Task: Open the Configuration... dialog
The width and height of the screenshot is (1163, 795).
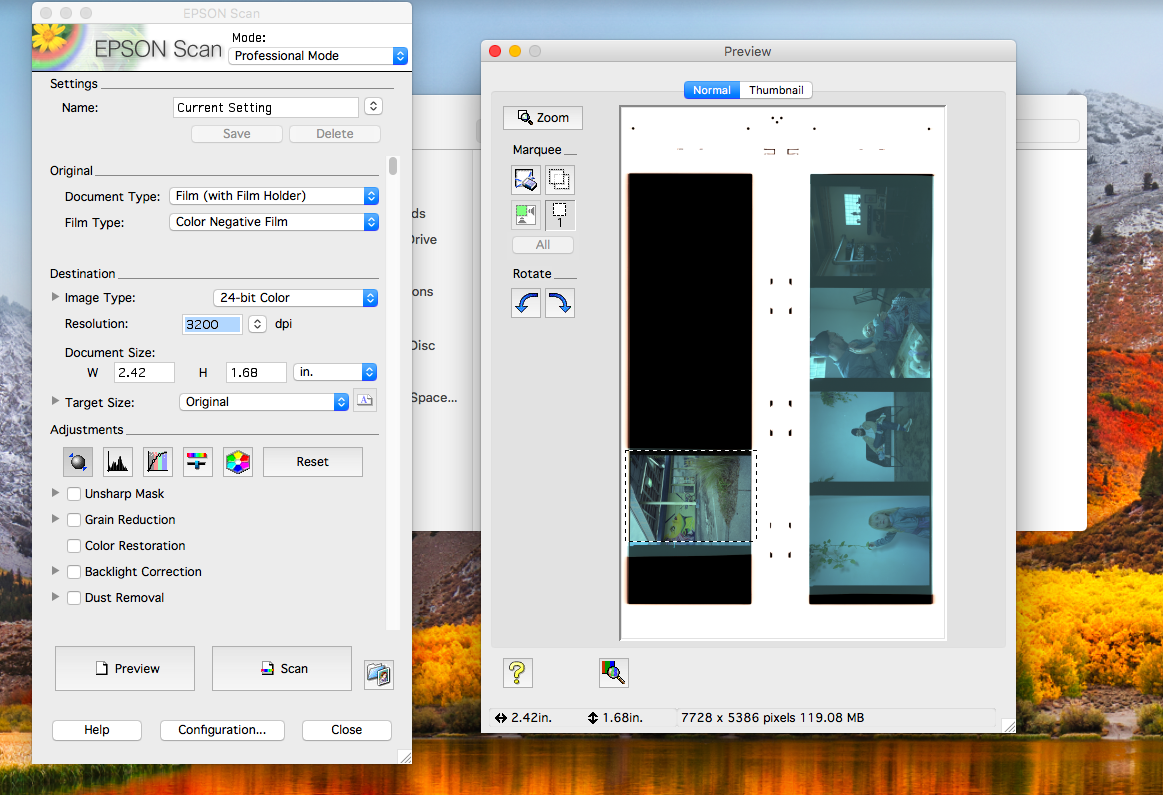Action: (x=222, y=730)
